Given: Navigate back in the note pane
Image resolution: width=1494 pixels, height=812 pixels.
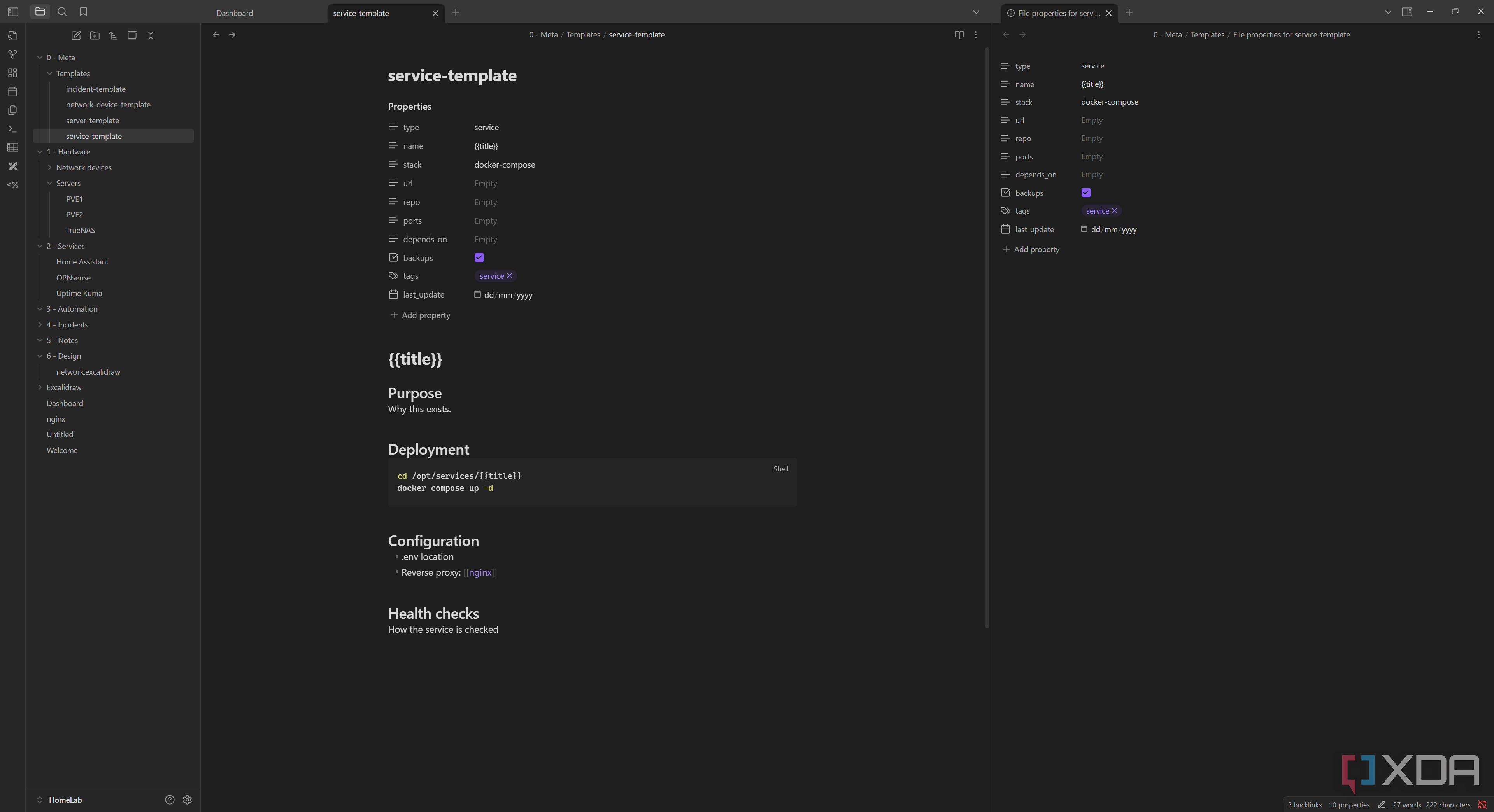Looking at the screenshot, I should coord(216,35).
